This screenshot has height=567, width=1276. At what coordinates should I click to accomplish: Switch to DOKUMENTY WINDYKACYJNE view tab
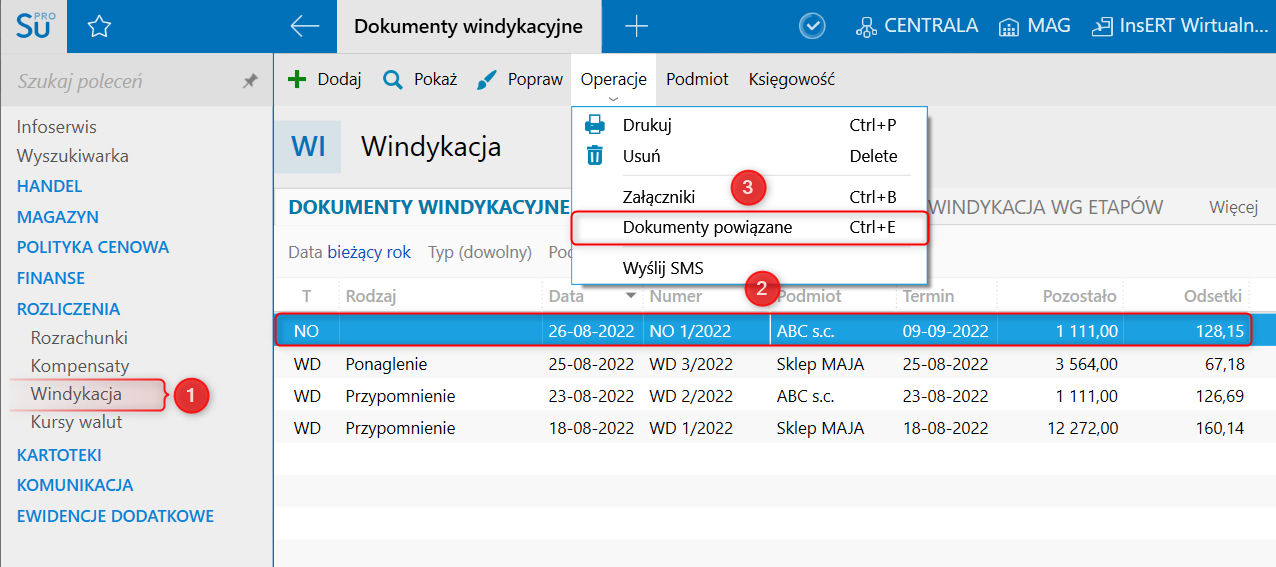click(429, 207)
